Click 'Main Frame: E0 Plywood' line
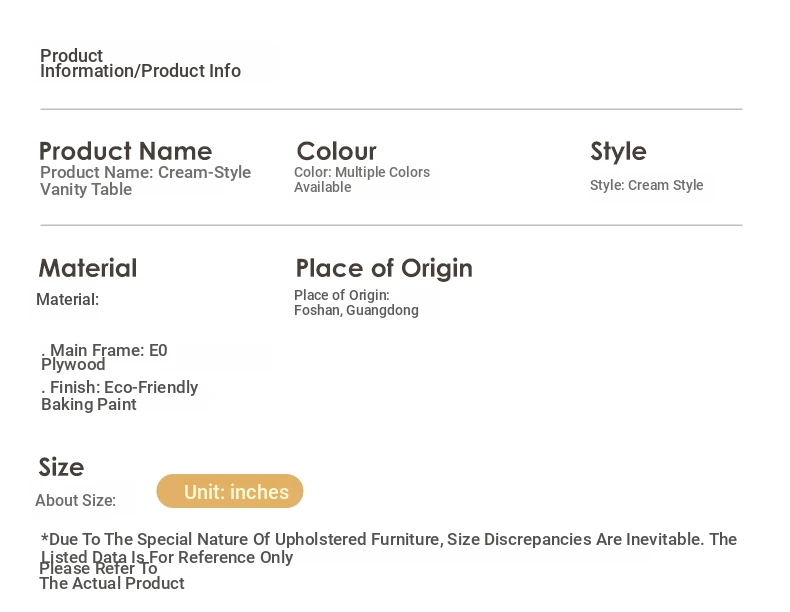 click(x=104, y=357)
